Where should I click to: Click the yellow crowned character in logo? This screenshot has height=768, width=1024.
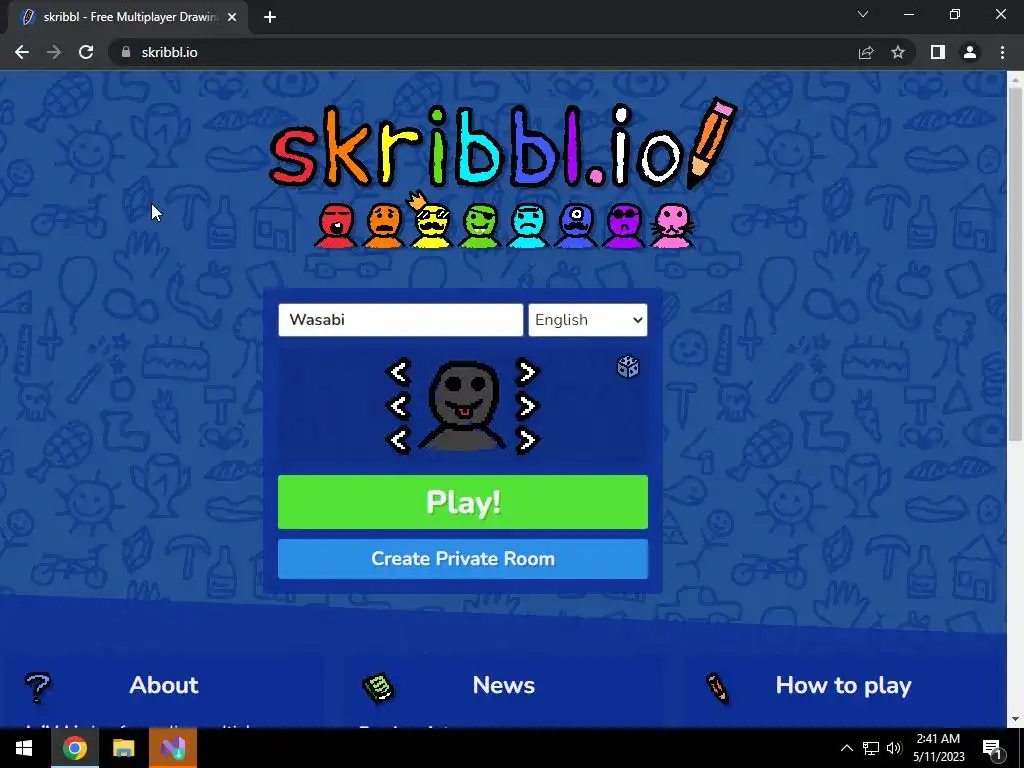pyautogui.click(x=432, y=221)
